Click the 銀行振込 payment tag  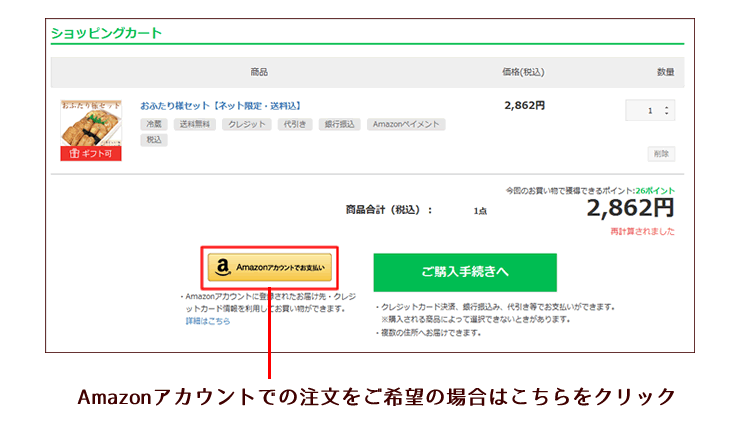340,125
